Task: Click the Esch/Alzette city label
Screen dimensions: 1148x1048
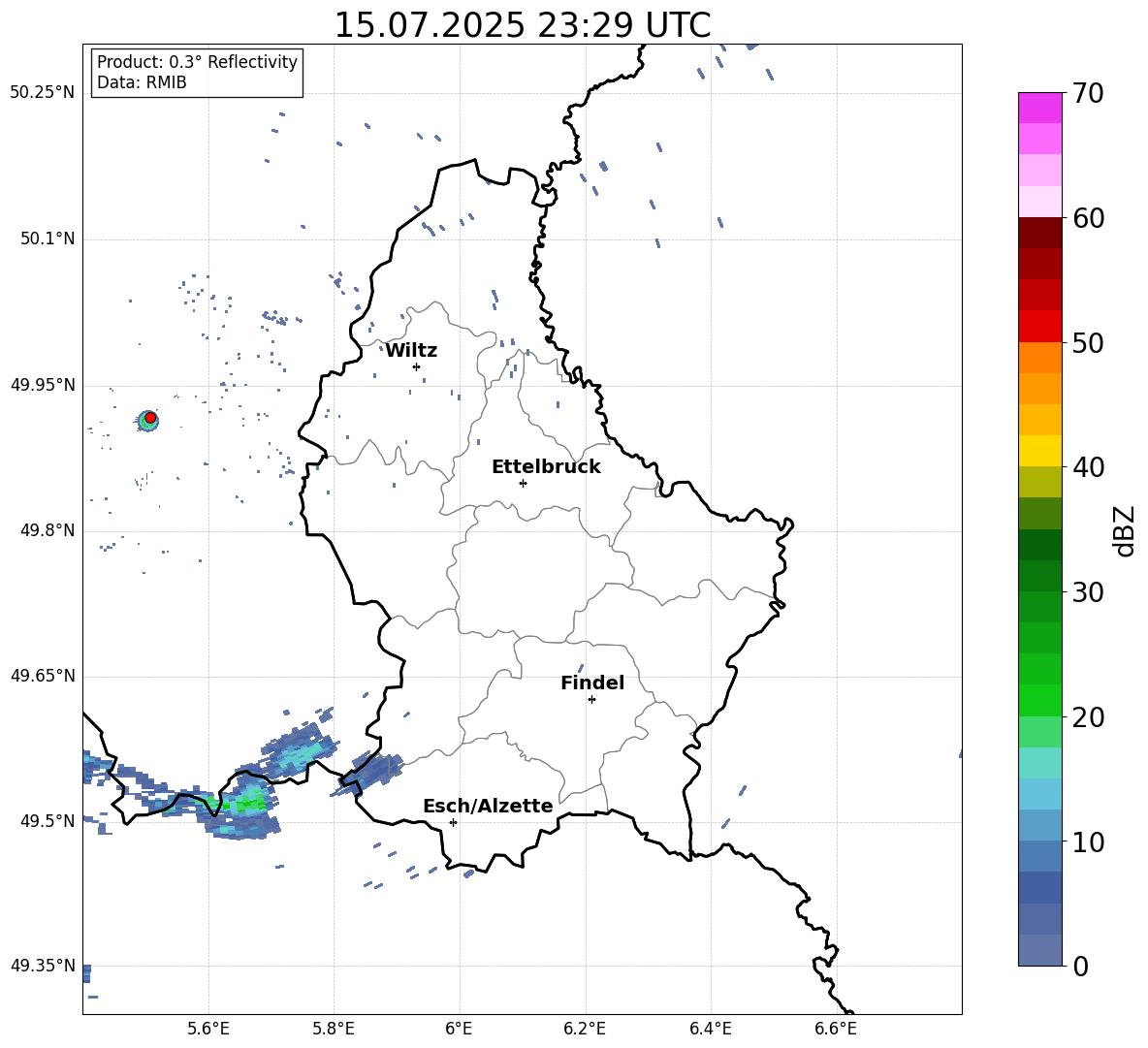Action: 489,806
